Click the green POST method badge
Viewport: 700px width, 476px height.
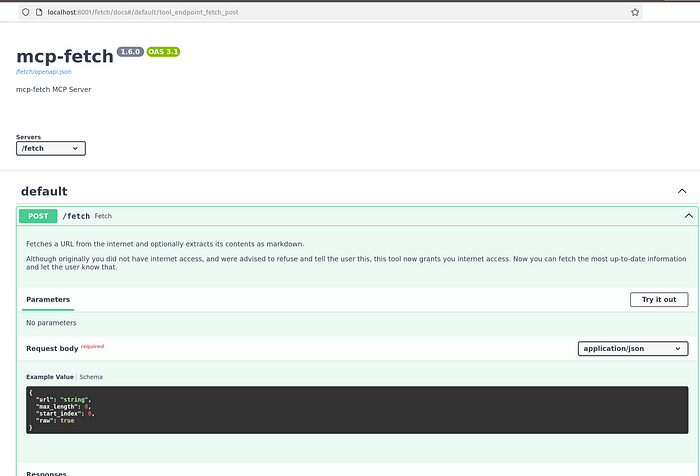(38, 216)
